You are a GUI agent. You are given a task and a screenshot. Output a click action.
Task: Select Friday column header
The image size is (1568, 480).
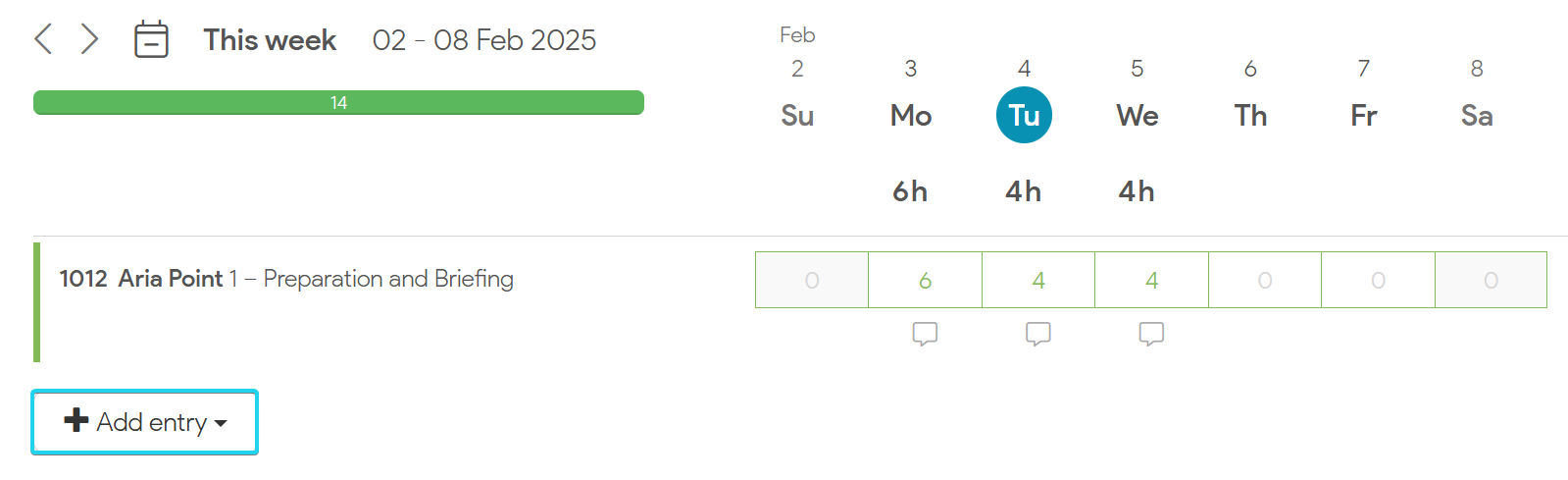[1364, 115]
